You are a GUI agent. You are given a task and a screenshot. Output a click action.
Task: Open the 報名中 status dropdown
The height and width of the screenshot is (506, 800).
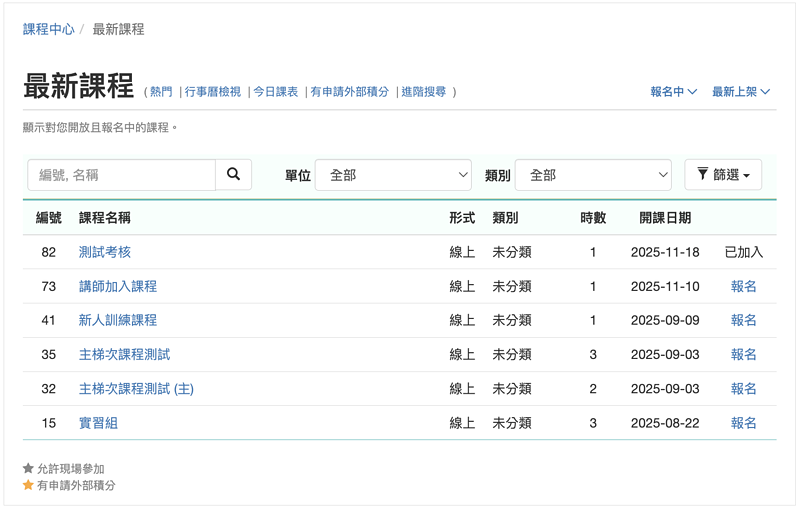pyautogui.click(x=673, y=92)
